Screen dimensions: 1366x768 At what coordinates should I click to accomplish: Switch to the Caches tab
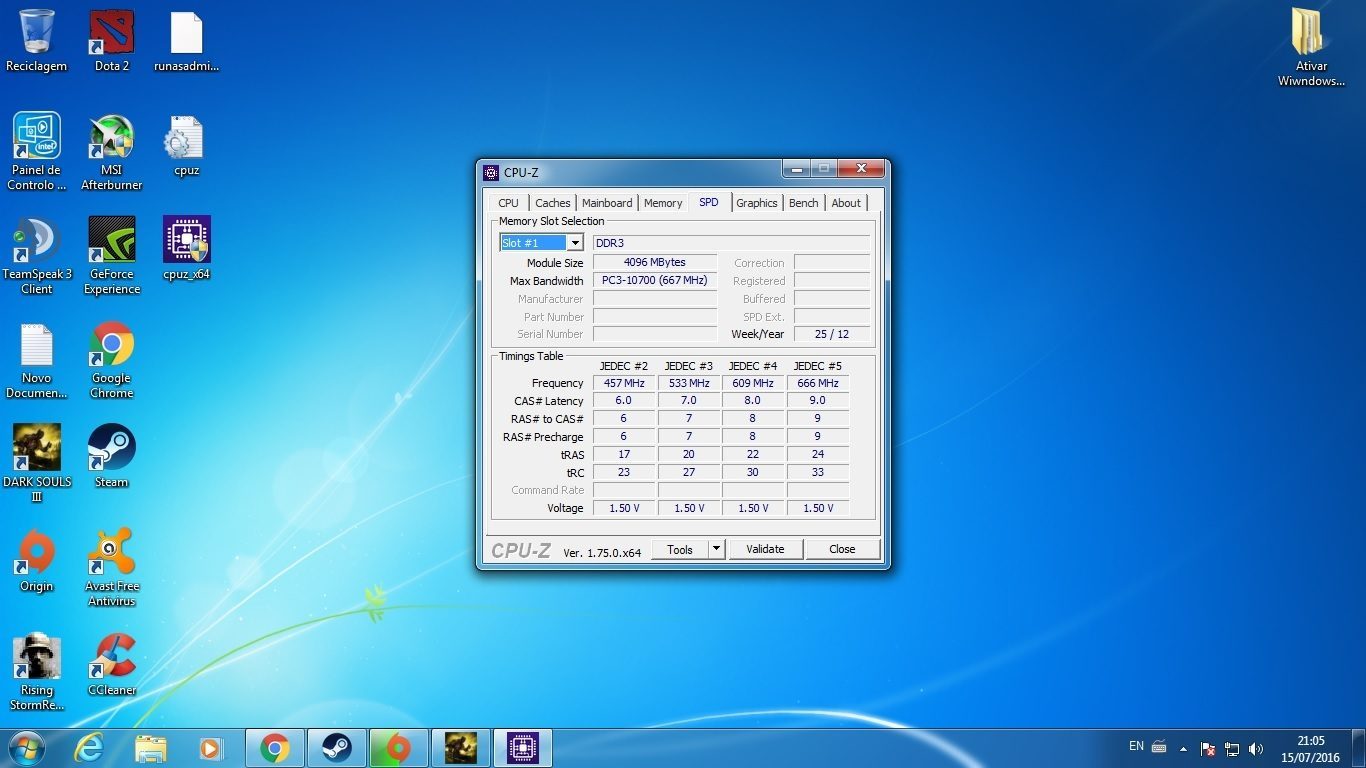(552, 203)
